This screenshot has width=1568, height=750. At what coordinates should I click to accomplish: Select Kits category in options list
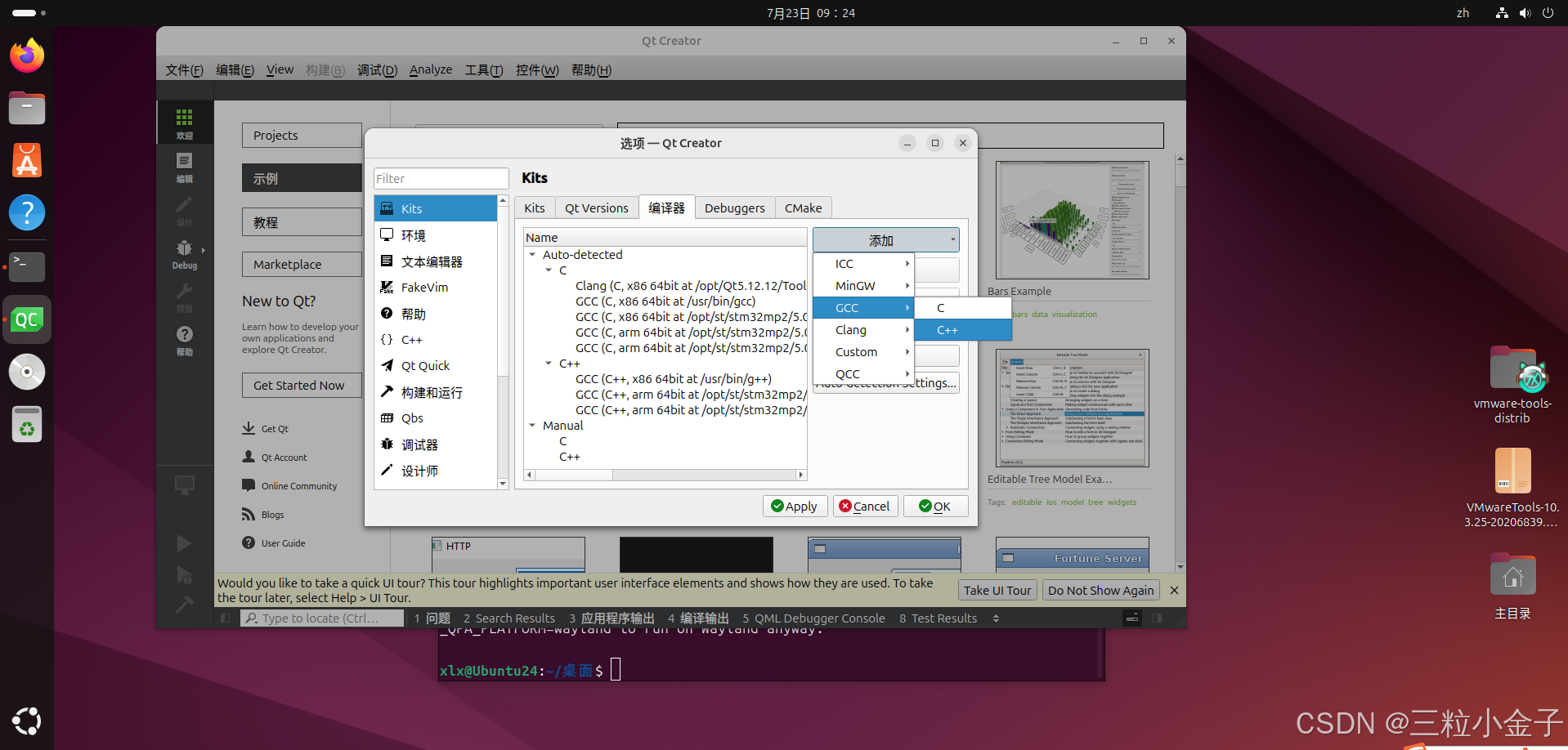click(436, 208)
